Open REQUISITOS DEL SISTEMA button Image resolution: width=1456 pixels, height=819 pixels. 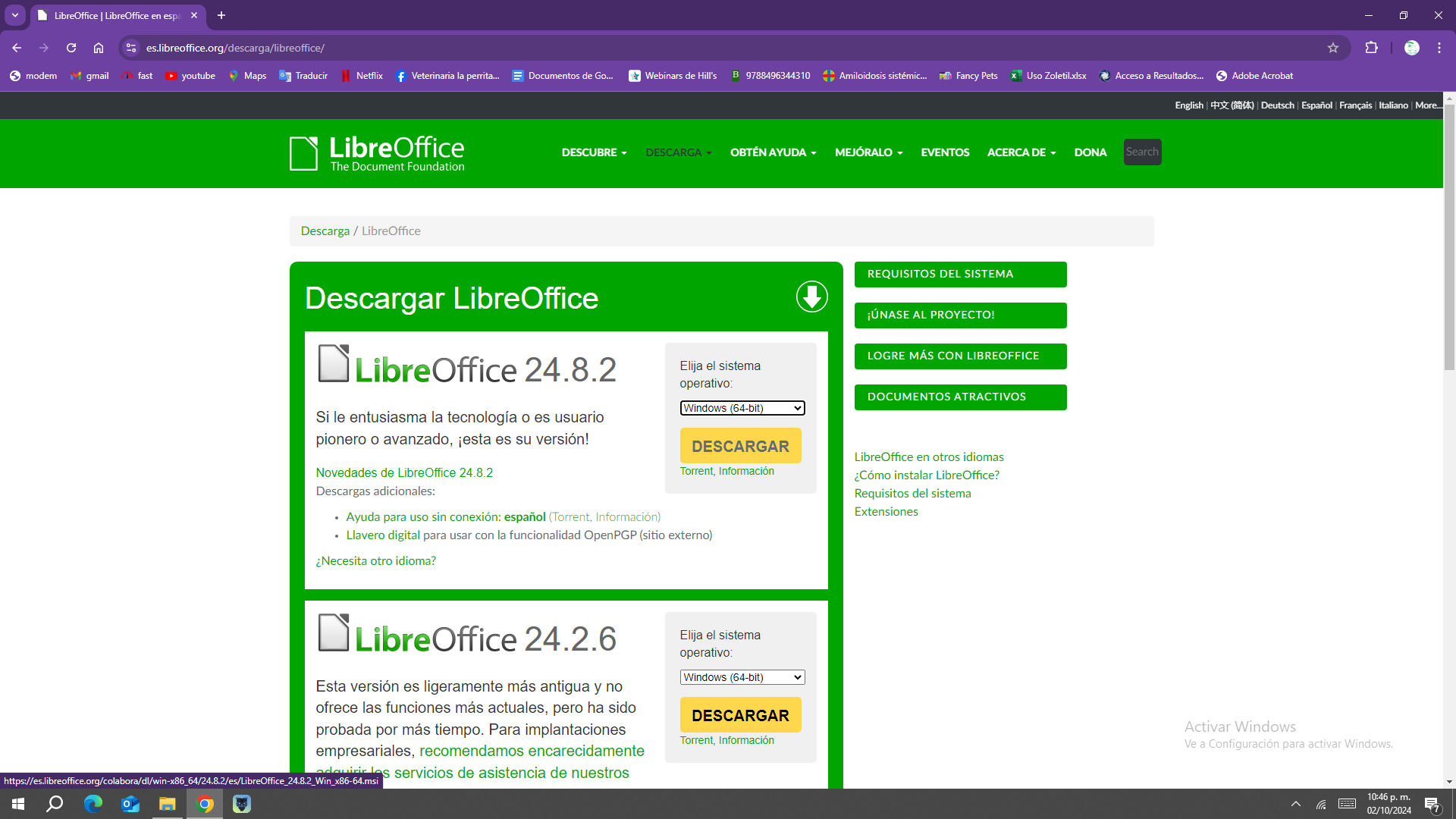pyautogui.click(x=960, y=275)
